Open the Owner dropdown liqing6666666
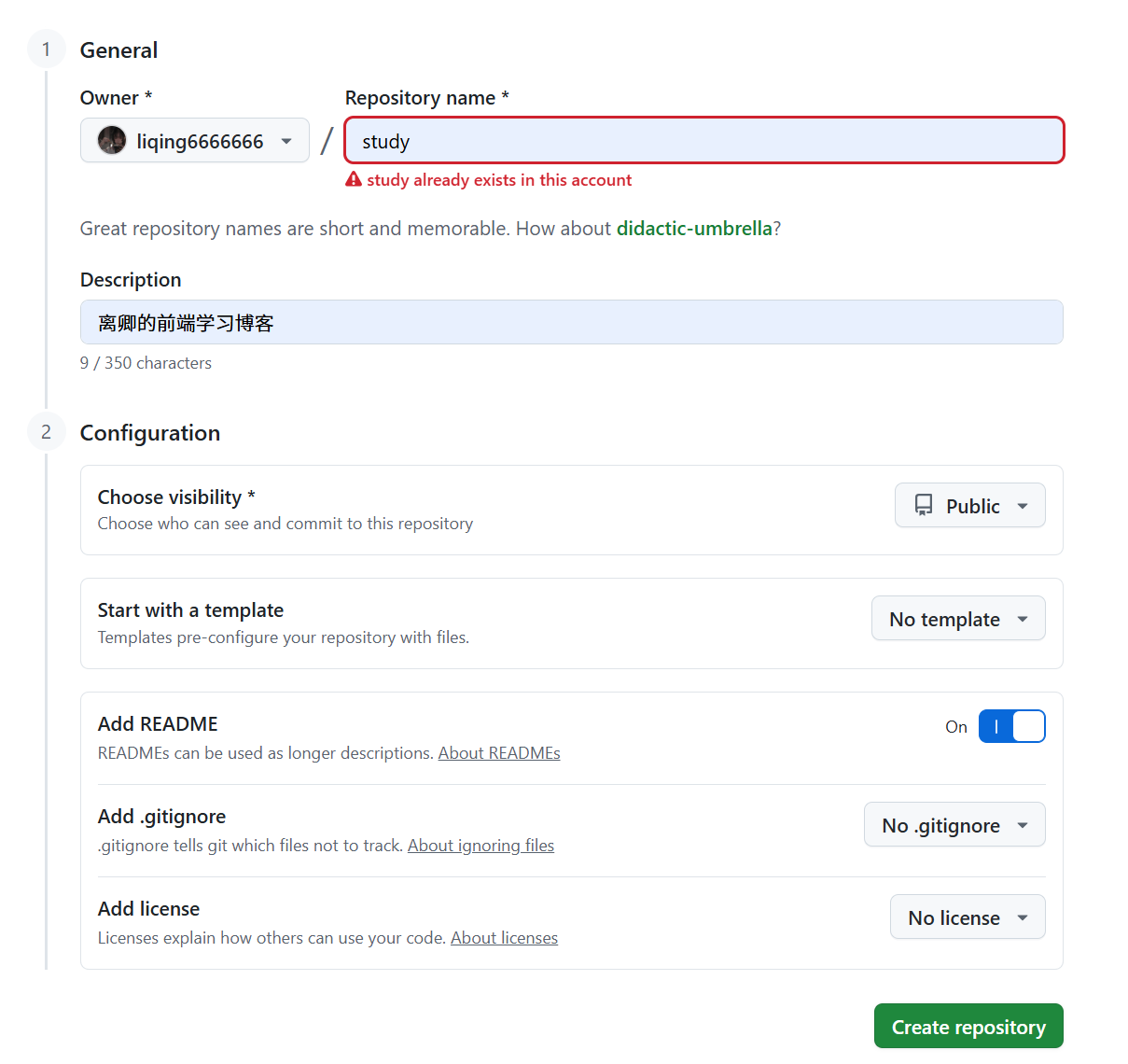The height and width of the screenshot is (1064, 1128). pyautogui.click(x=194, y=141)
